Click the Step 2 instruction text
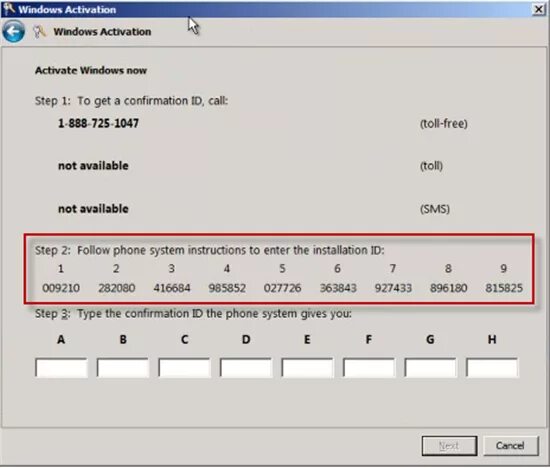This screenshot has height=468, width=550. coord(209,250)
